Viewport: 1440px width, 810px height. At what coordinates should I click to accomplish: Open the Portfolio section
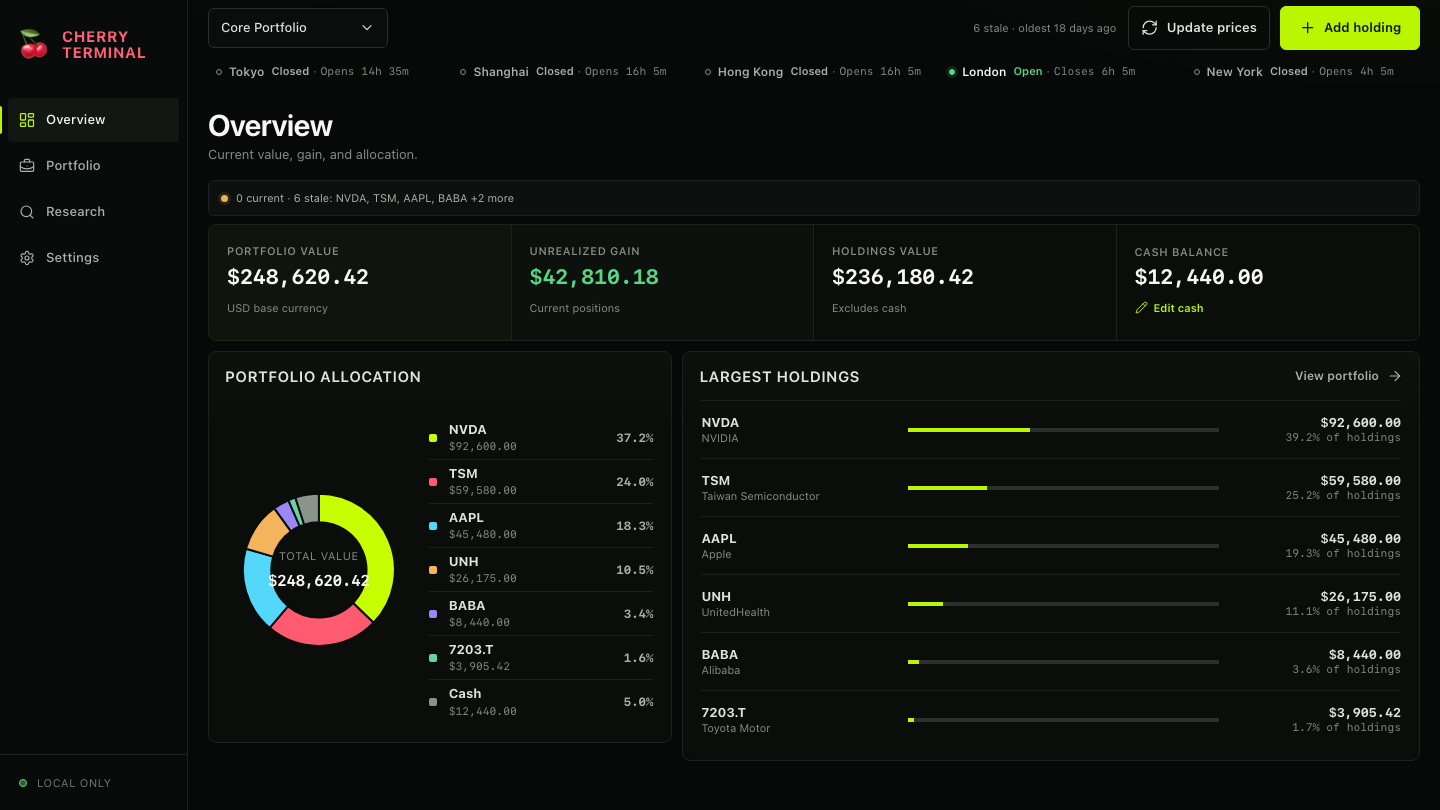pos(94,166)
